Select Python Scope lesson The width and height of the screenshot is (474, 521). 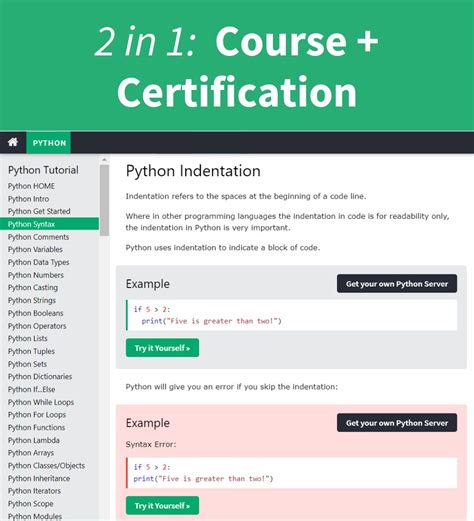(30, 504)
